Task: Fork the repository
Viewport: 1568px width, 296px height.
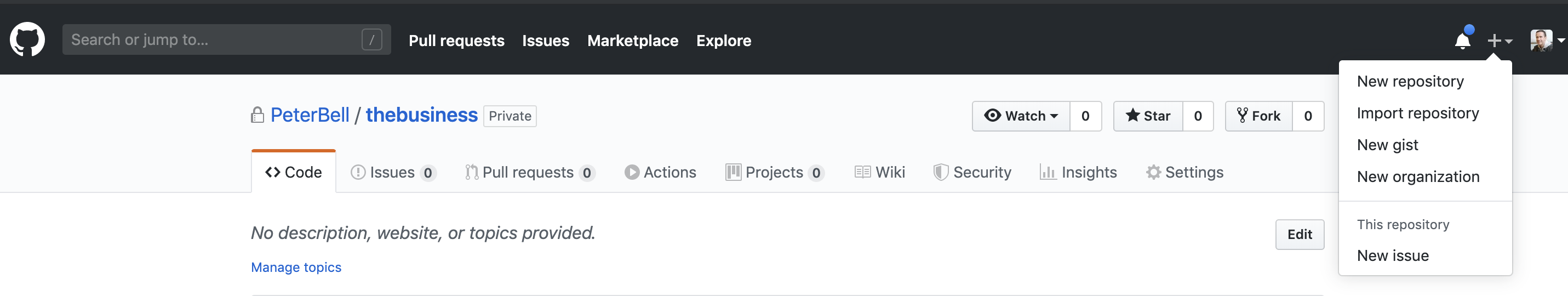Action: tap(1258, 116)
